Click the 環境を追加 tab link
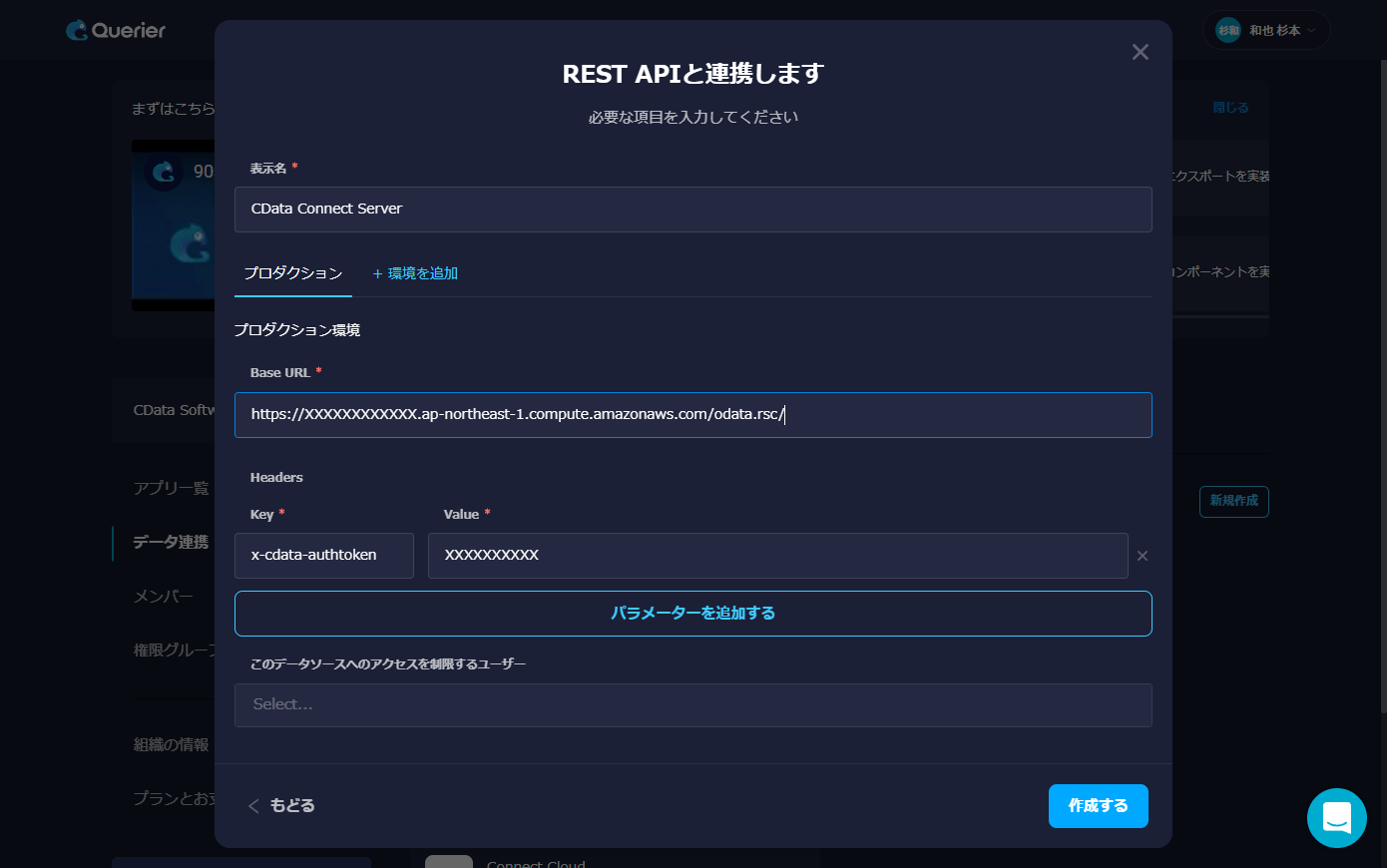 (x=415, y=273)
